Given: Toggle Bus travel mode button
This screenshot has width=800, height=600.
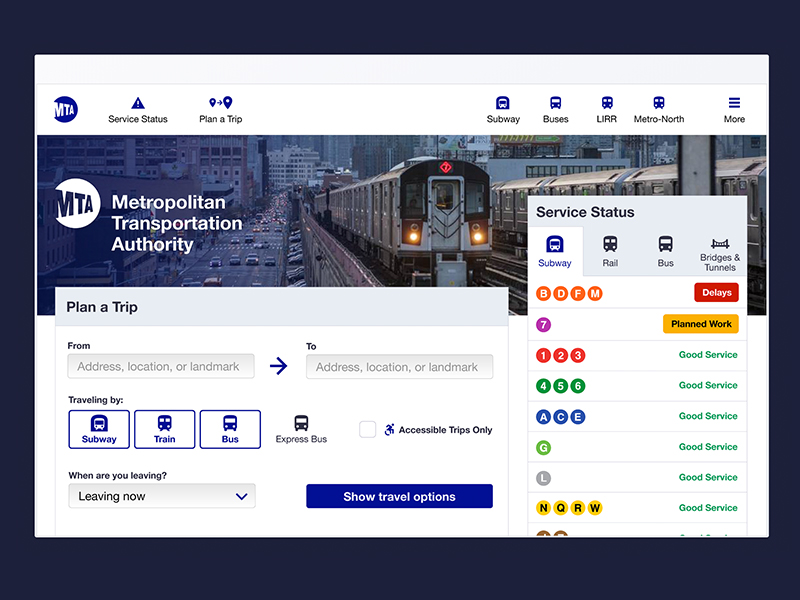Looking at the screenshot, I should 230,430.
